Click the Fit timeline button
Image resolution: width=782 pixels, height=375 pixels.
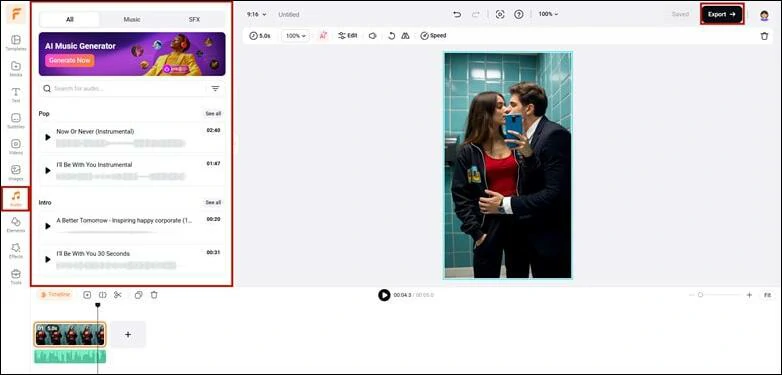point(767,295)
